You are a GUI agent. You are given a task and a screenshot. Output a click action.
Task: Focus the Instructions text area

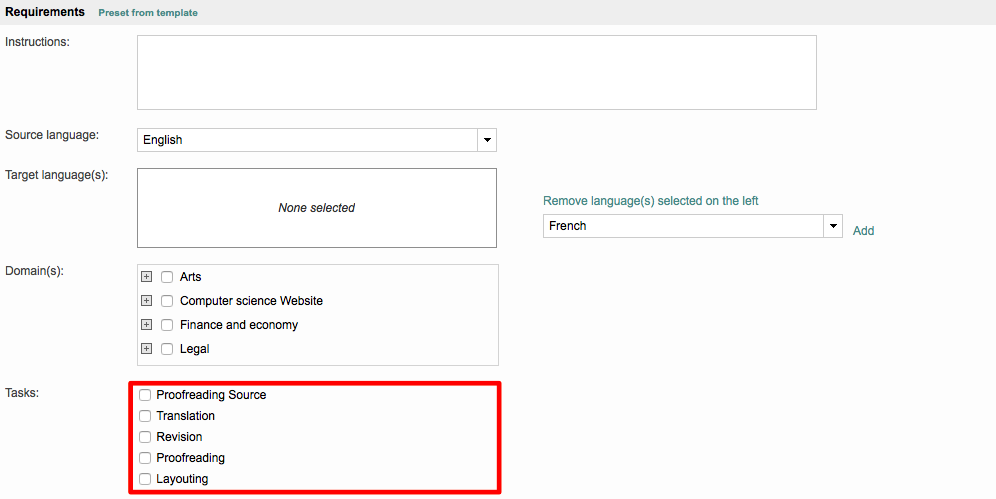point(476,73)
